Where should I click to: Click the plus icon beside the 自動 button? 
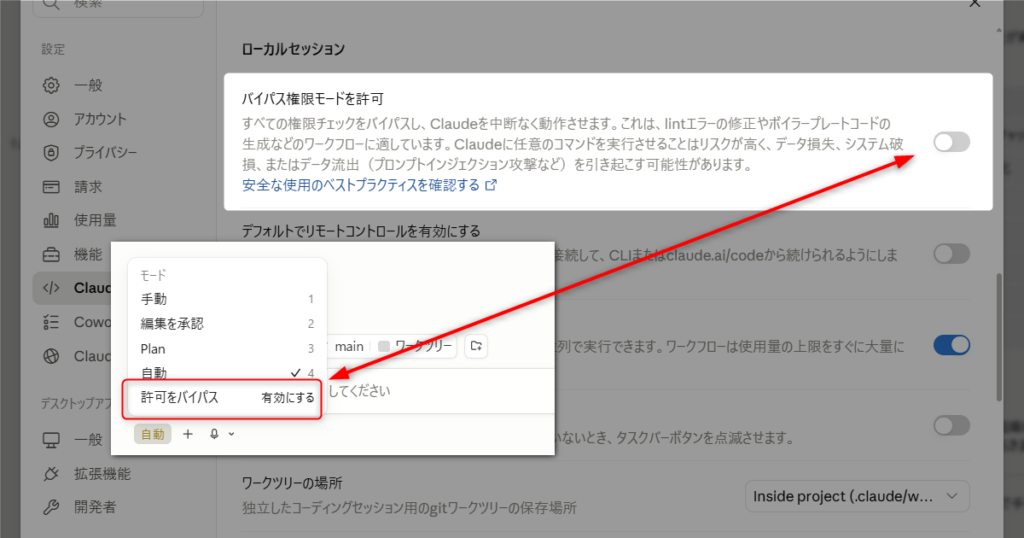click(x=187, y=434)
